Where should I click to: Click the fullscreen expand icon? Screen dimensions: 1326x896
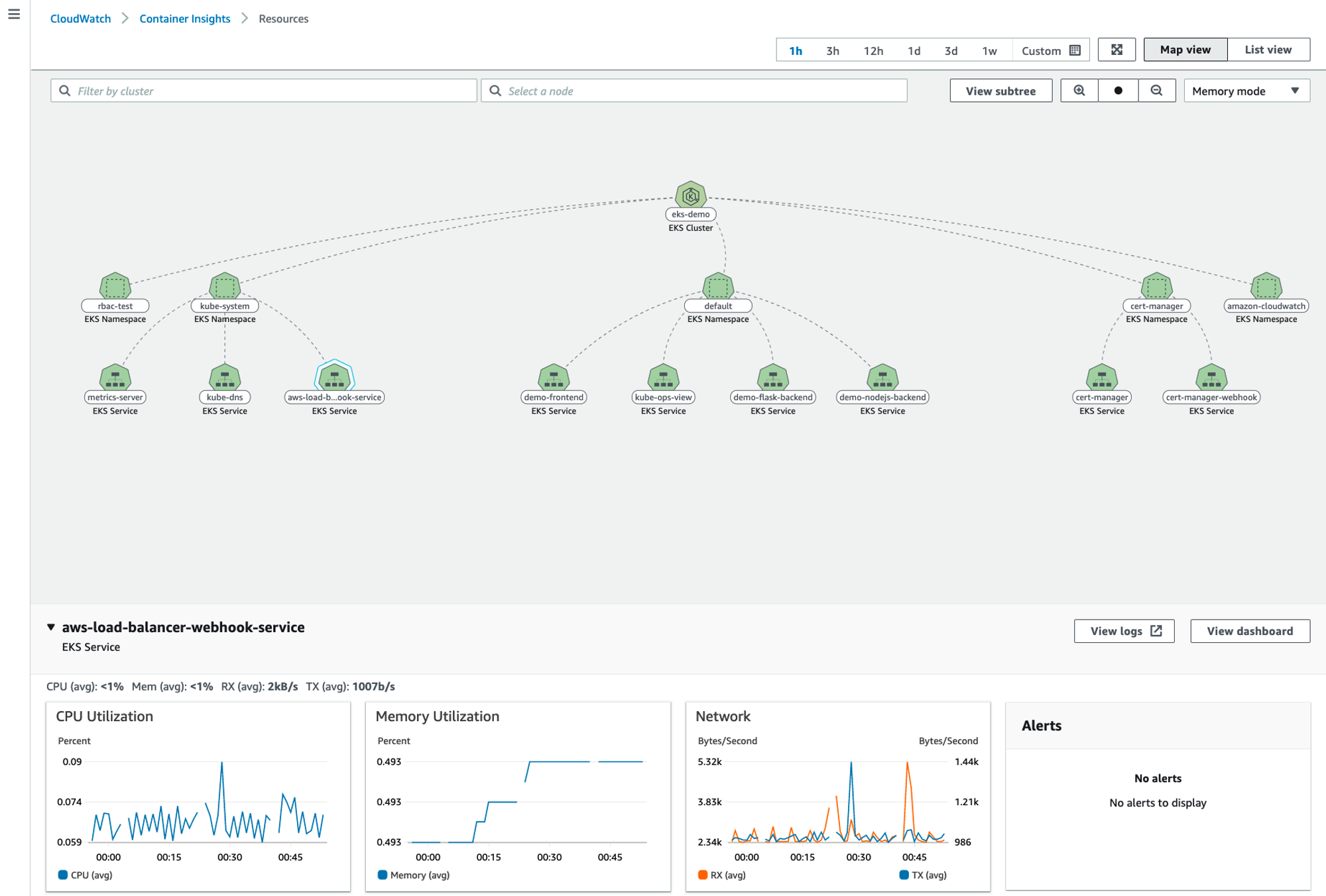(1116, 50)
